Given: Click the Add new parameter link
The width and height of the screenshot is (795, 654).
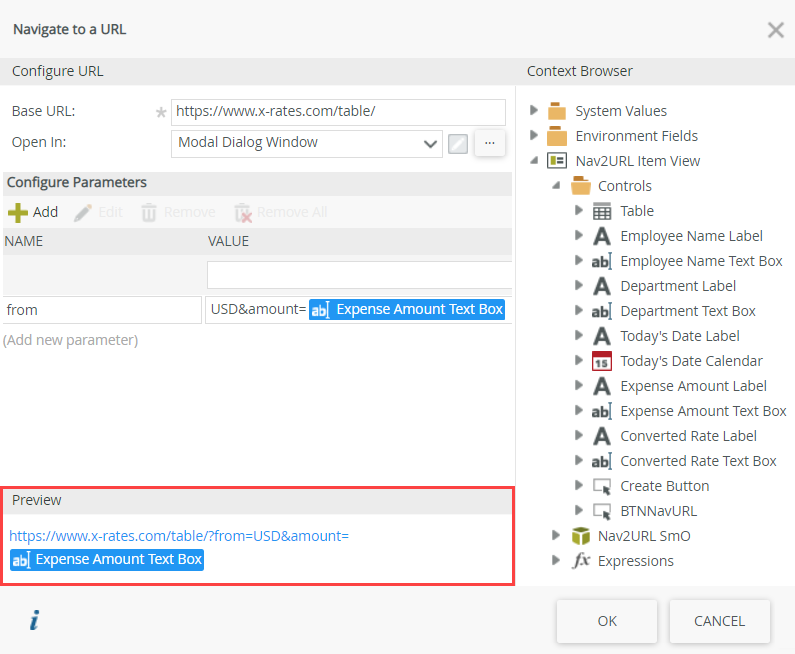Looking at the screenshot, I should pyautogui.click(x=70, y=340).
